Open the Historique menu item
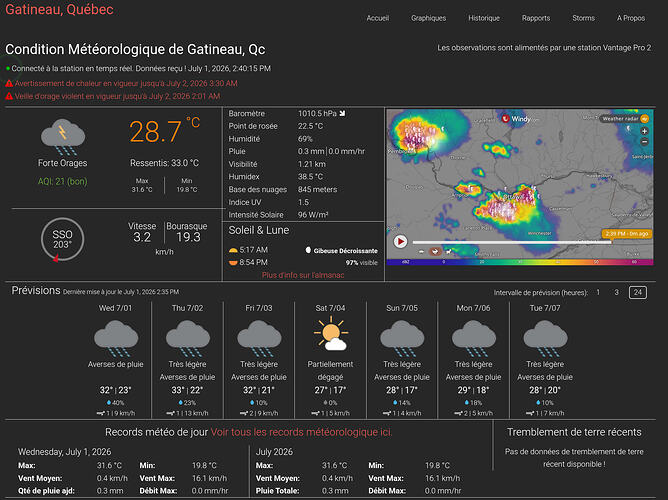This screenshot has height=500, width=668. click(484, 18)
